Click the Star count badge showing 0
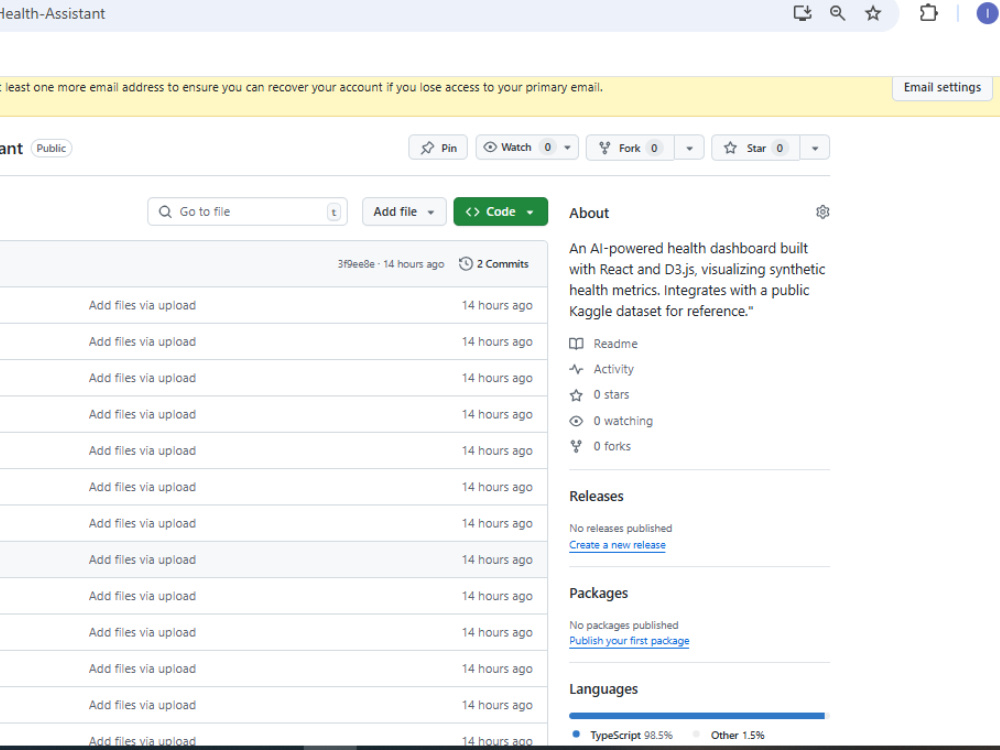Image resolution: width=1000 pixels, height=750 pixels. (x=779, y=148)
